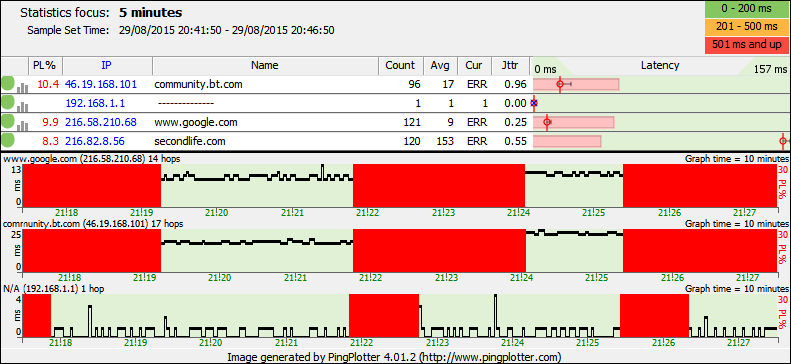The image size is (791, 364).
Task: Sort by the Count column header
Action: pyautogui.click(x=401, y=65)
